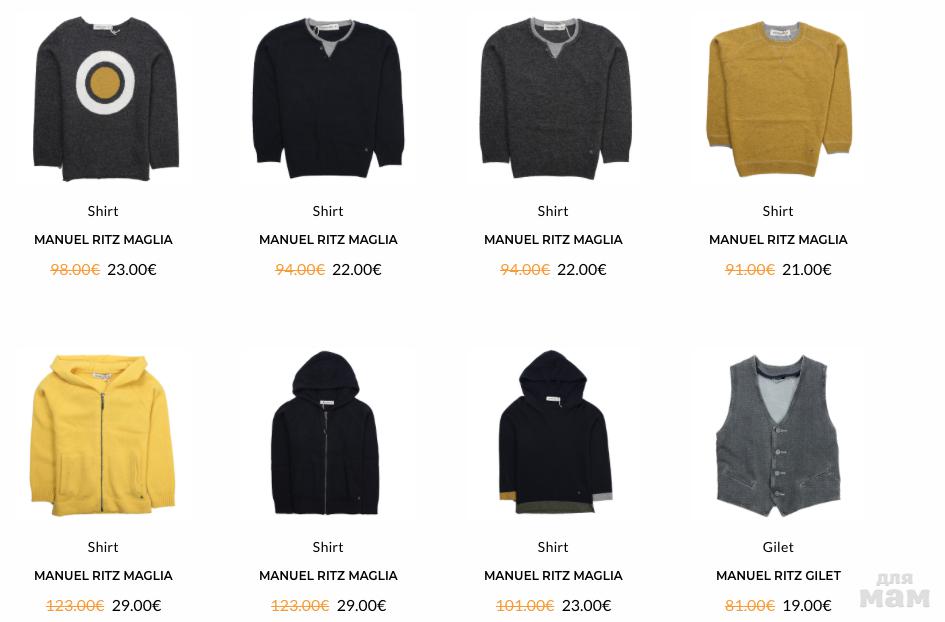Click Shirt label under yellow hoodie
This screenshot has width=945, height=622.
[103, 547]
